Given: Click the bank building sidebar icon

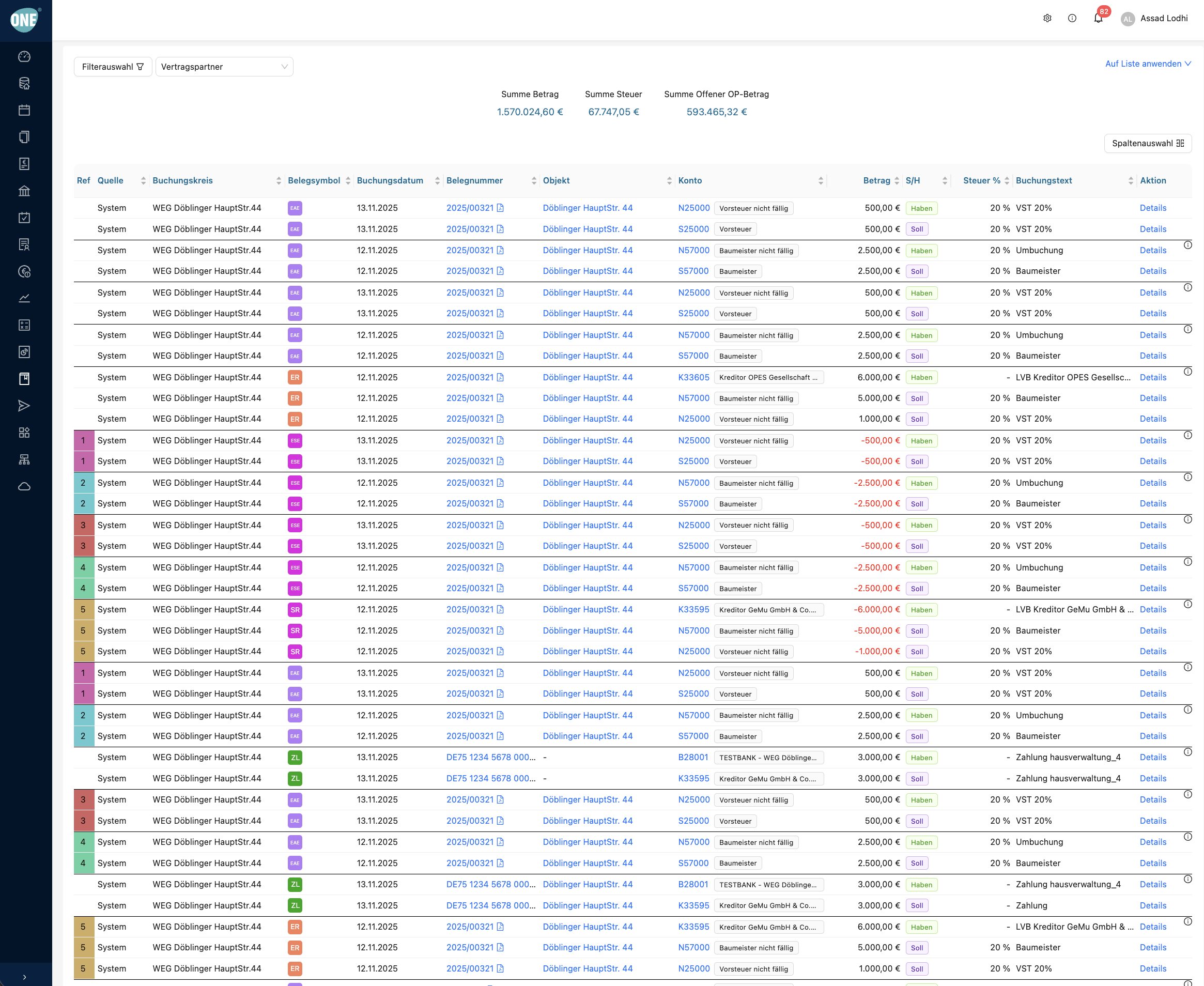Looking at the screenshot, I should [24, 191].
